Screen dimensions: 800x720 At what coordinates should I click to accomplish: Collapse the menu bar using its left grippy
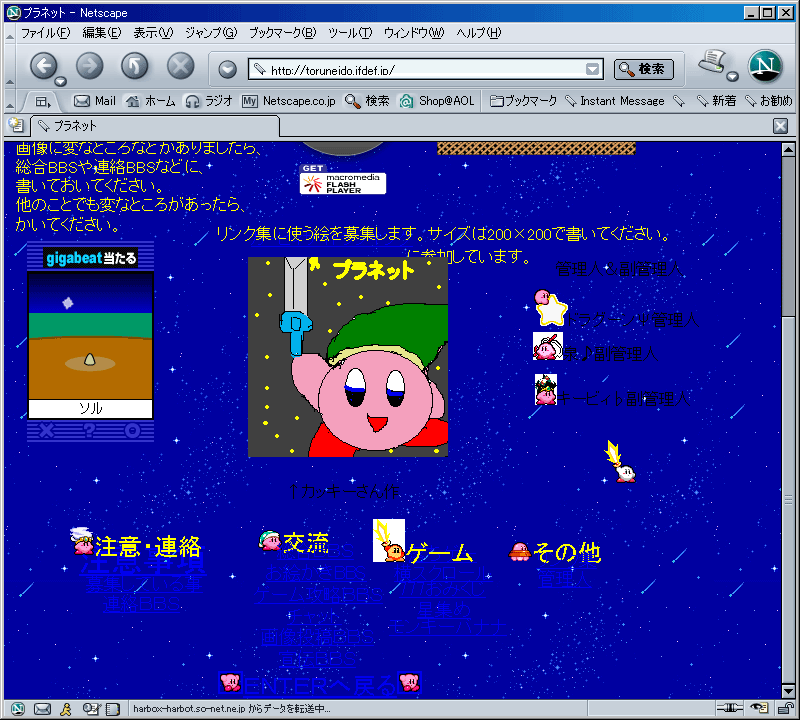(10, 34)
